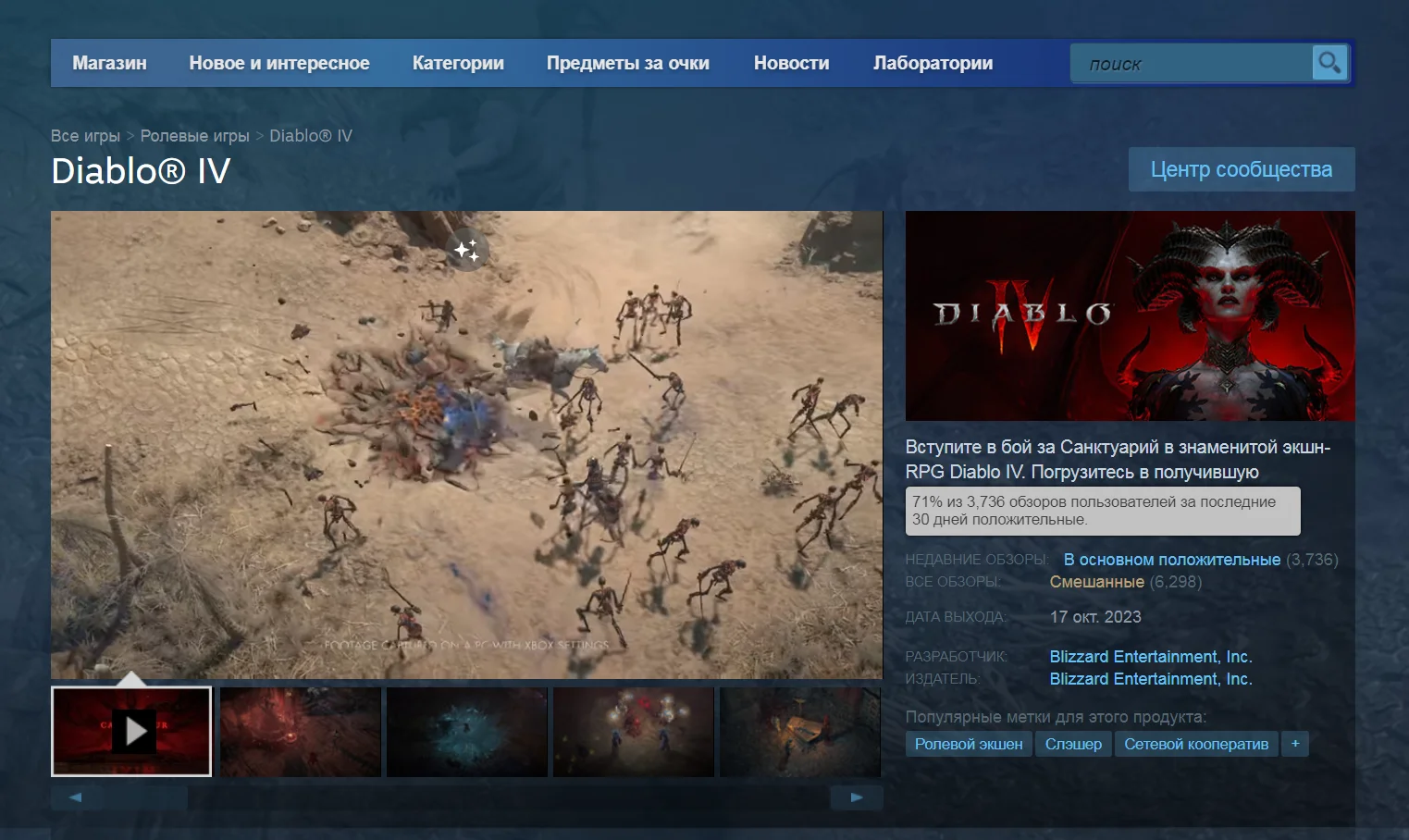
Task: Open Новое и интересное menu
Action: [279, 63]
